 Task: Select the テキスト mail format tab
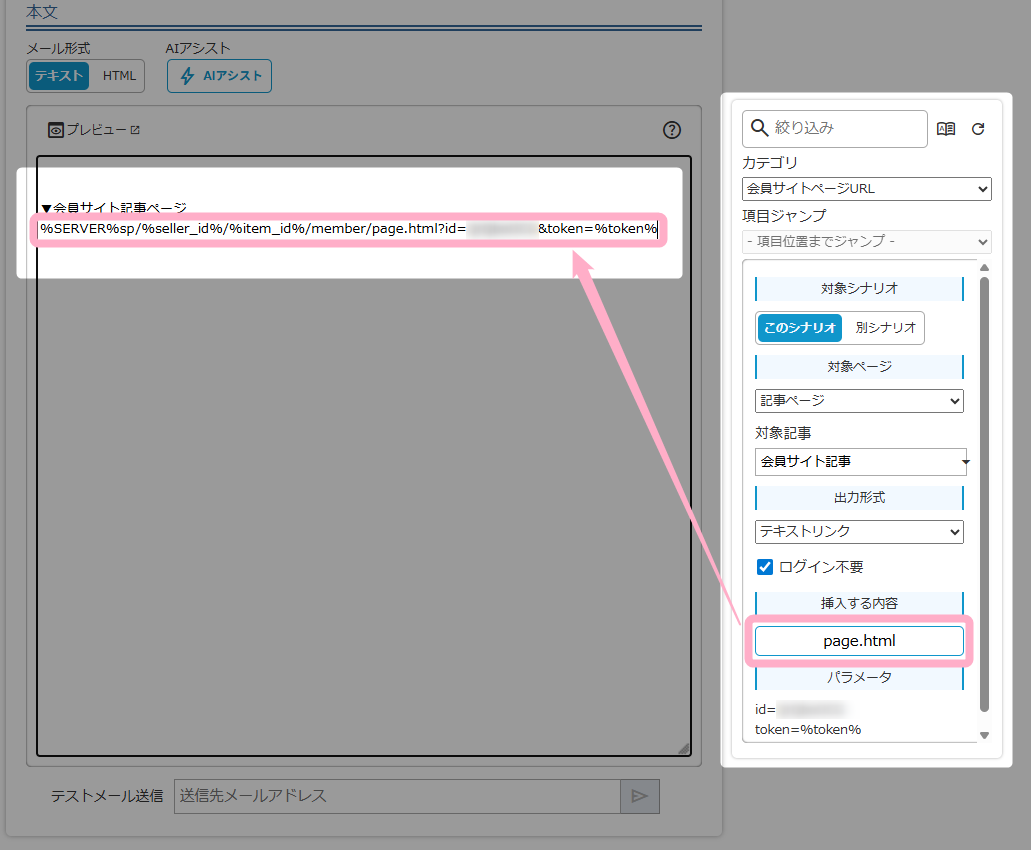pos(59,76)
